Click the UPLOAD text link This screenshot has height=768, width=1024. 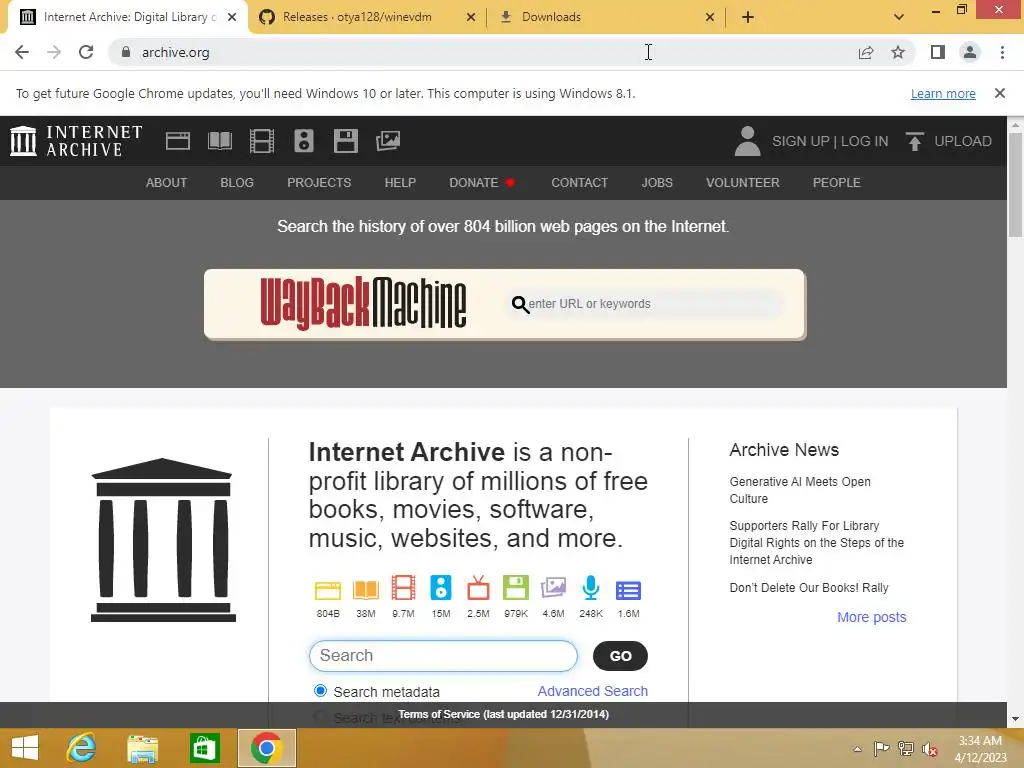tap(963, 141)
